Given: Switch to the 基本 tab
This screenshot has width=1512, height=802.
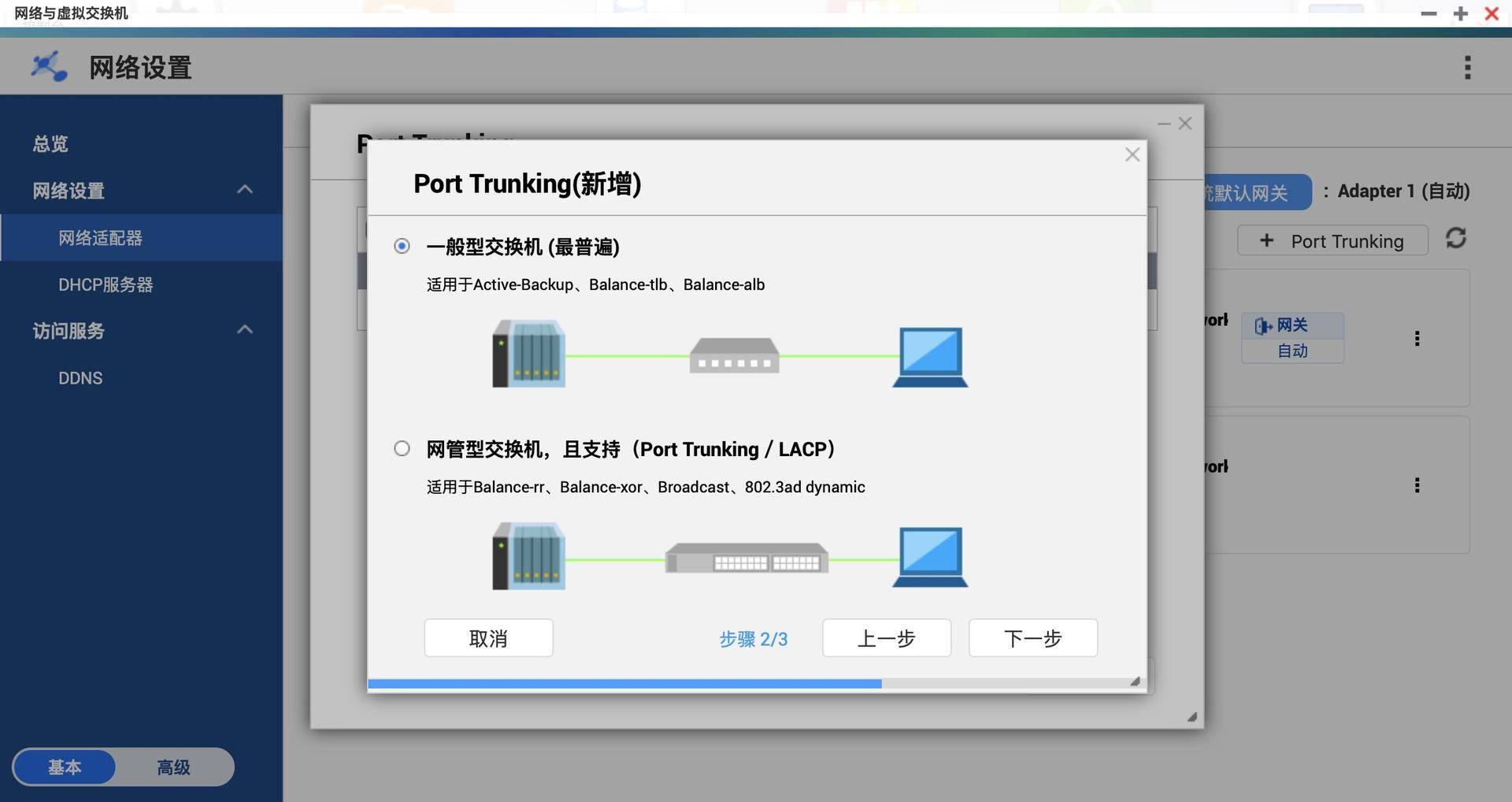Looking at the screenshot, I should pos(65,767).
